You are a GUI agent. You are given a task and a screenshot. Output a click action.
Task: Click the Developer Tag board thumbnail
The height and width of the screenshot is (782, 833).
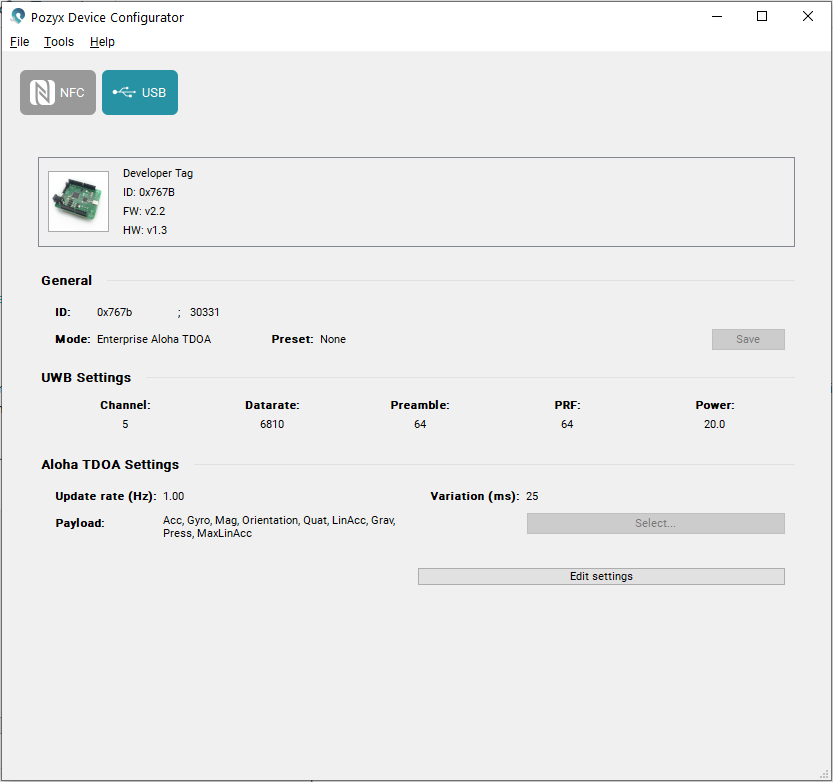click(78, 202)
